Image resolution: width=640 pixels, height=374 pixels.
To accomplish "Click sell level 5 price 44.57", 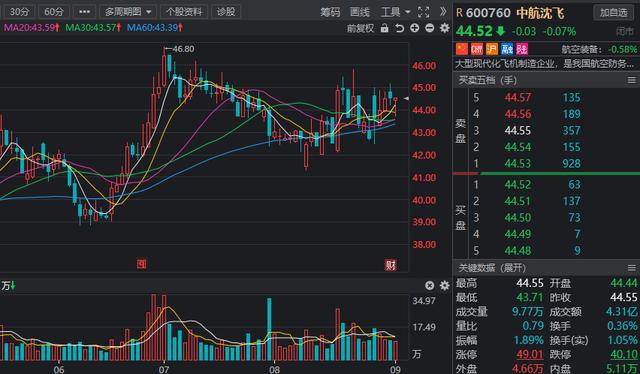I will point(518,98).
